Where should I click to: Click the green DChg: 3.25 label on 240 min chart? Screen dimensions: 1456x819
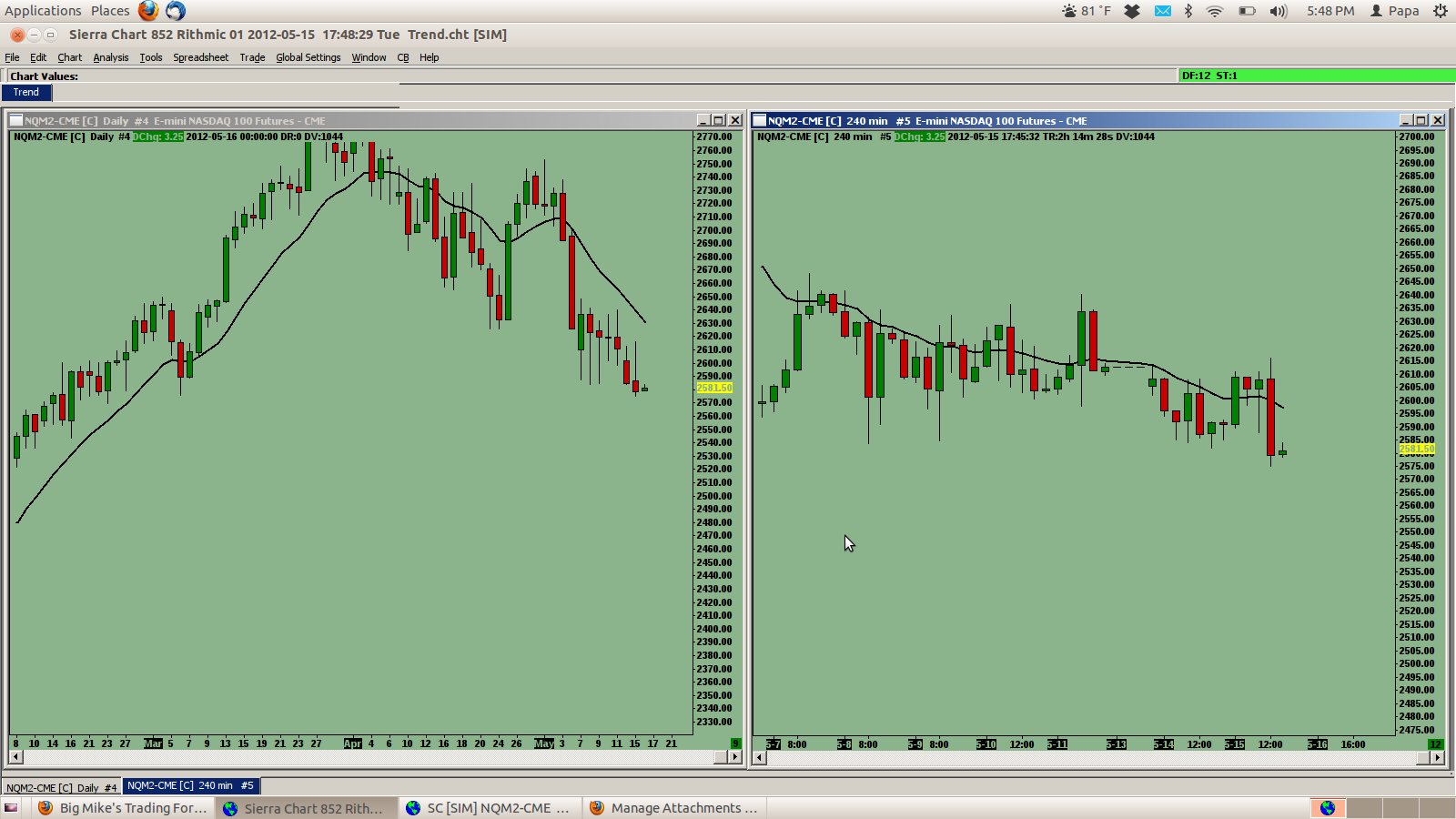pyautogui.click(x=919, y=136)
